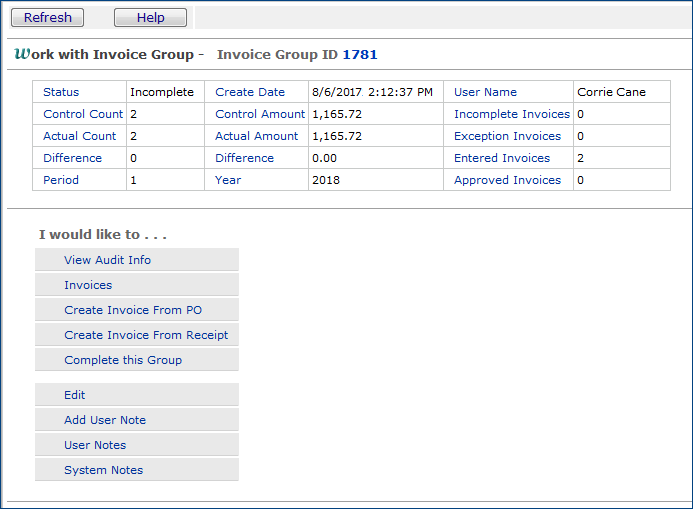Click the Status field label
Viewport: 693px width, 509px height.
point(61,92)
